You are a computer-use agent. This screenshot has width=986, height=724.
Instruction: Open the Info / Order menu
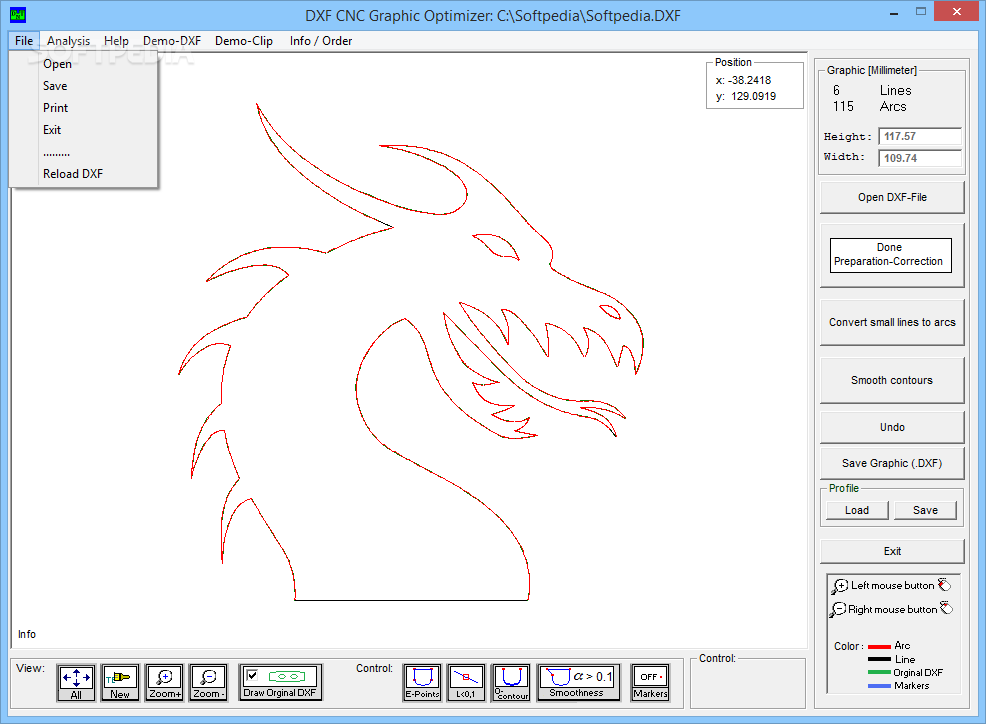pyautogui.click(x=321, y=41)
